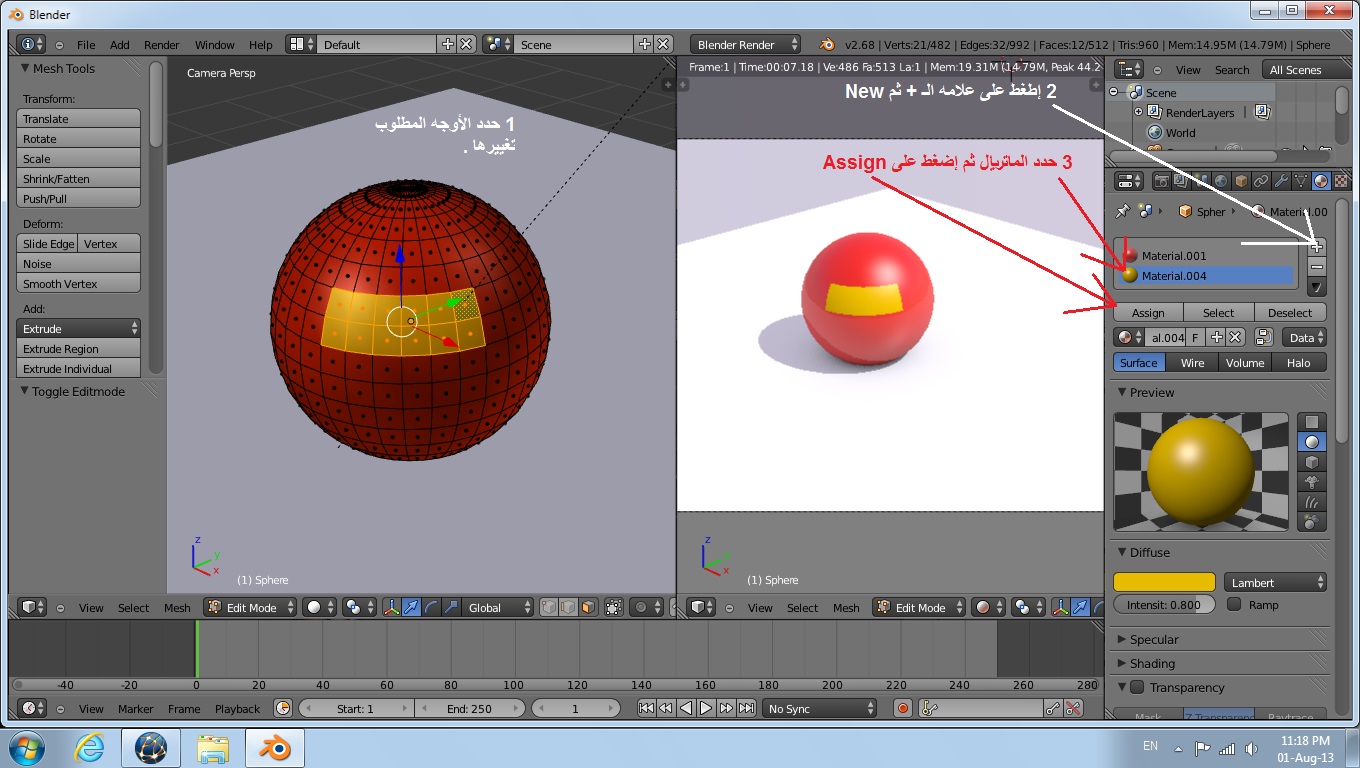The image size is (1360, 768).
Task: Click the yellow diffuse color swatch
Action: tap(1164, 582)
